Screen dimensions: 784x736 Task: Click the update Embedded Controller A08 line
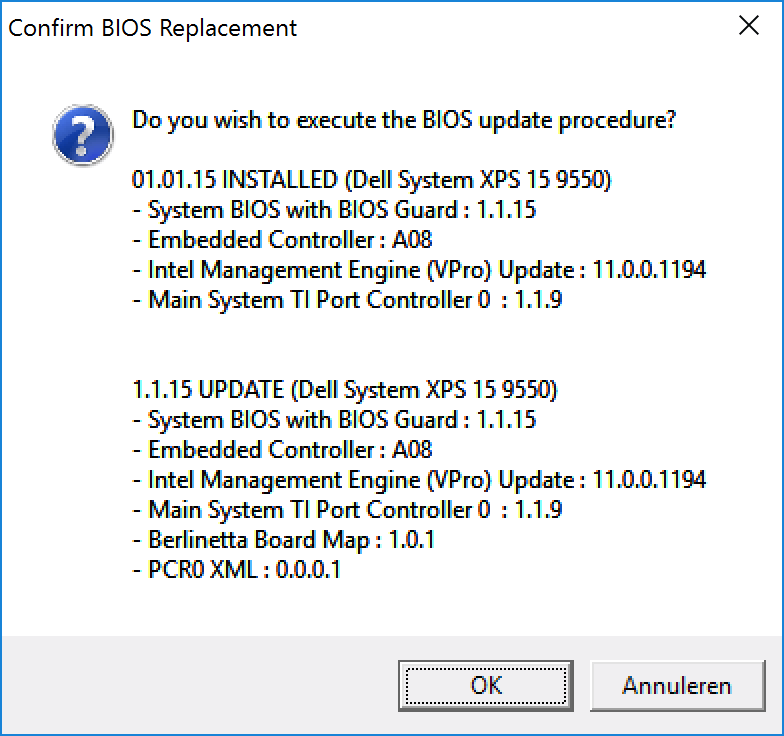click(x=282, y=449)
